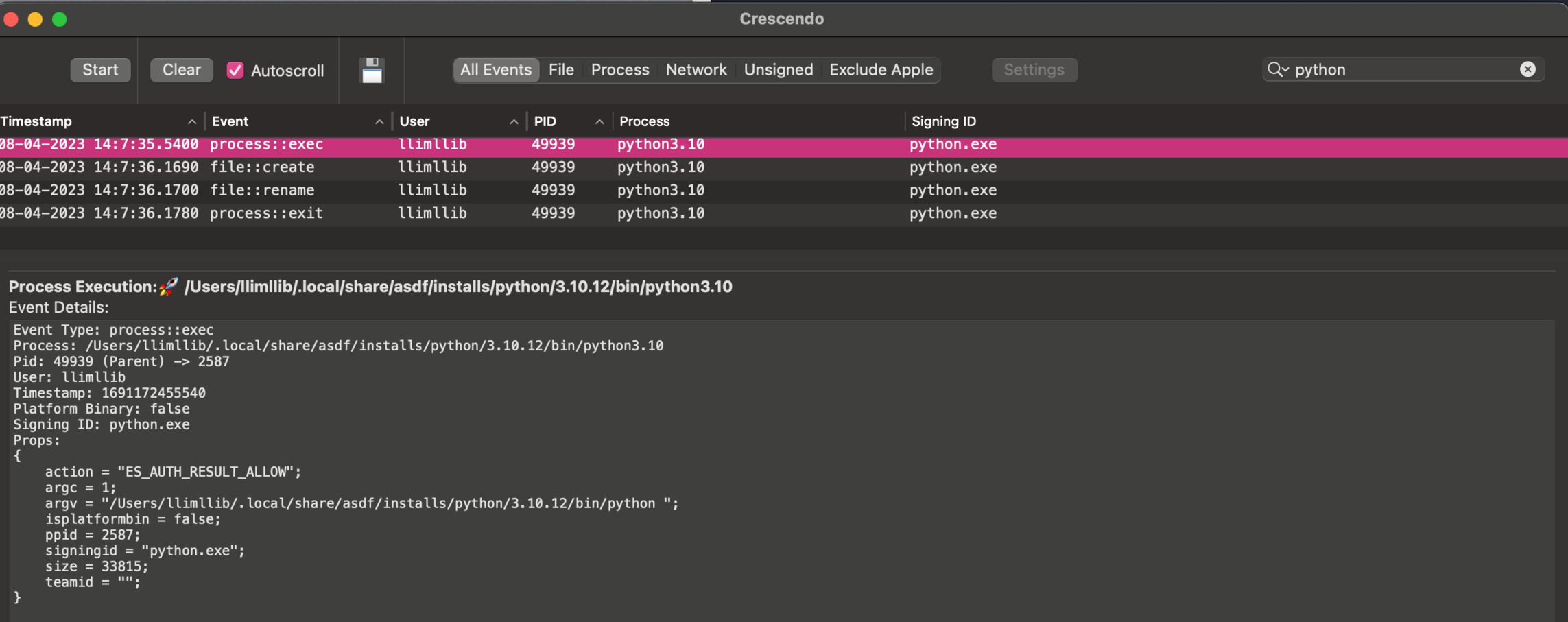The width and height of the screenshot is (1568, 622).
Task: Filter by Unsigned events
Action: [778, 70]
